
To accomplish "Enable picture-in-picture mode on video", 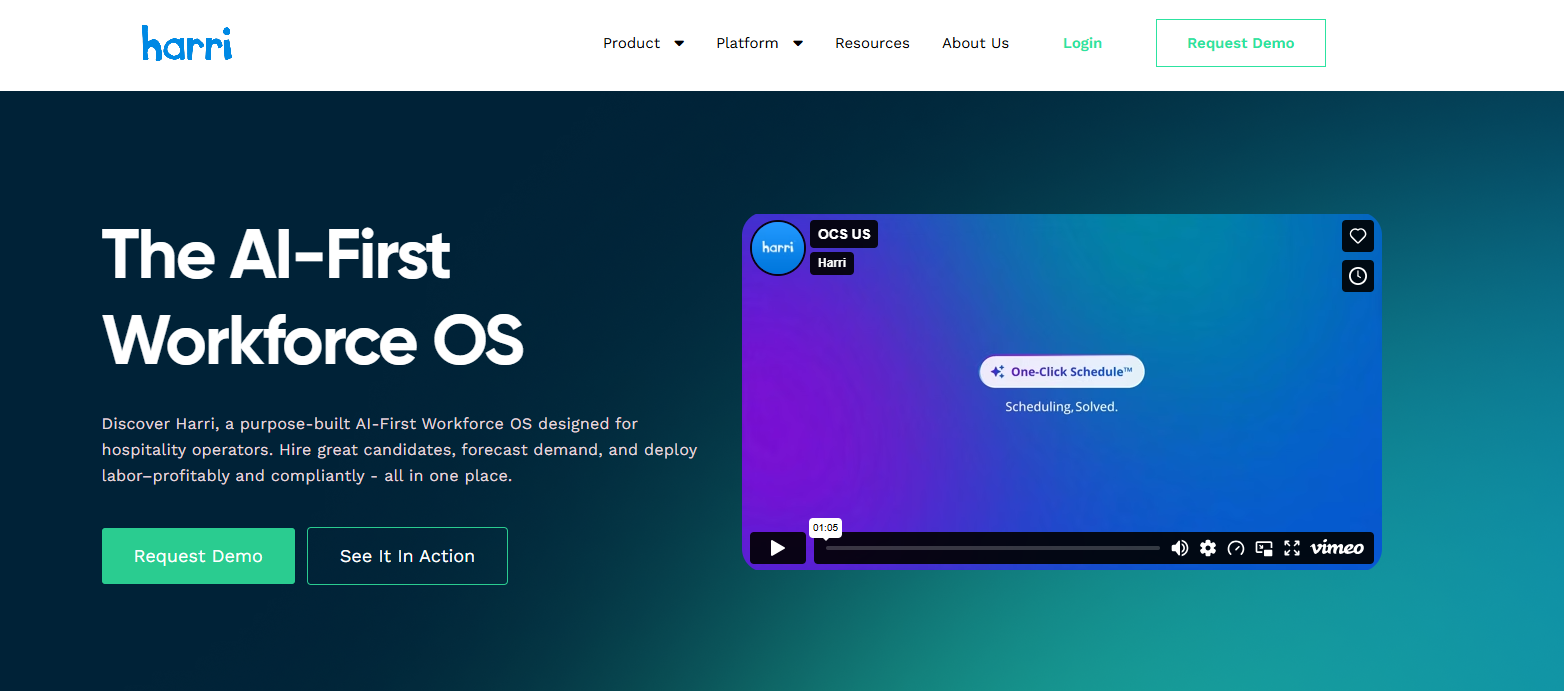I will pos(1264,548).
